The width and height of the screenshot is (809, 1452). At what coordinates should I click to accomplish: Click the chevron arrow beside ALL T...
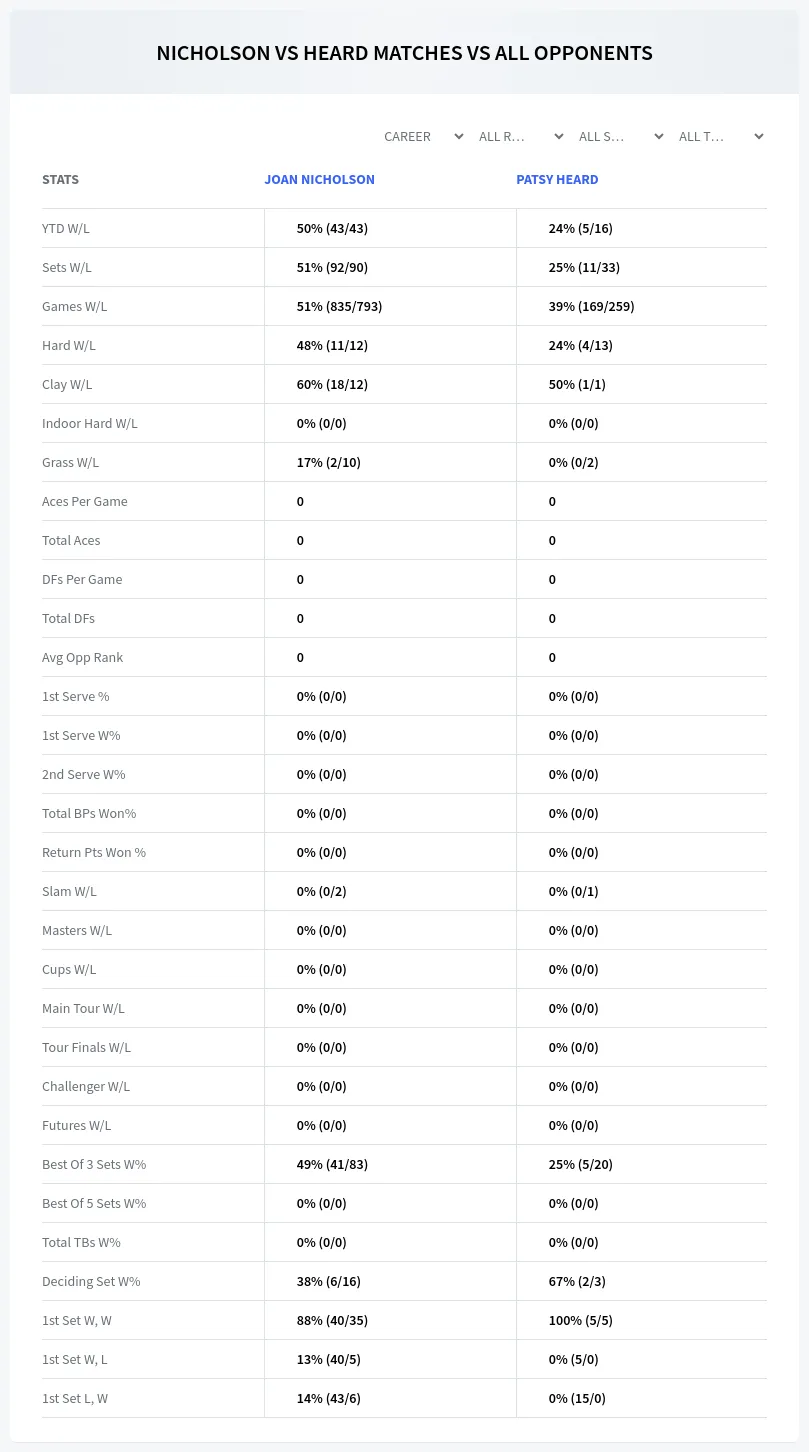coord(758,136)
